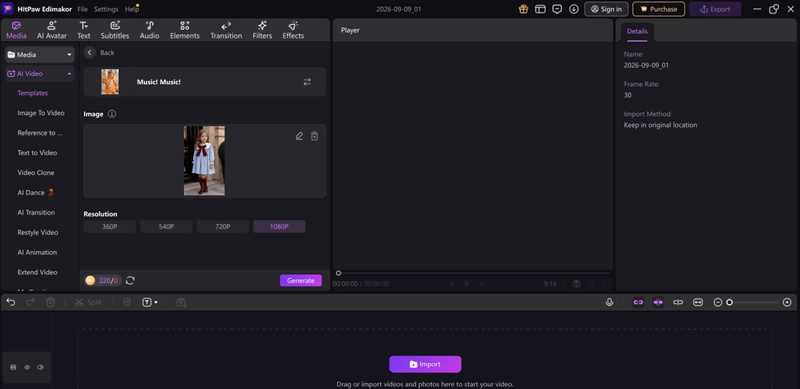Toggle the unlit third timeline mode icon
The height and width of the screenshot is (389, 800).
[x=678, y=302]
